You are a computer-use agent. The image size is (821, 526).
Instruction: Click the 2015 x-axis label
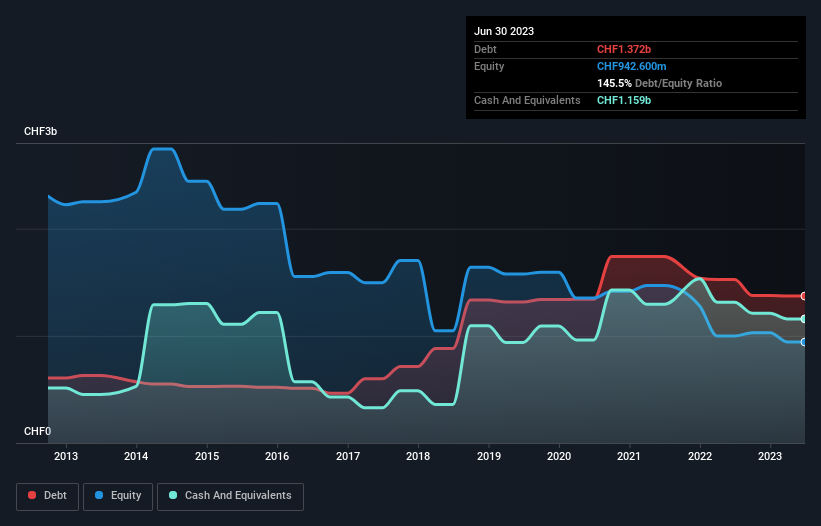[x=207, y=456]
